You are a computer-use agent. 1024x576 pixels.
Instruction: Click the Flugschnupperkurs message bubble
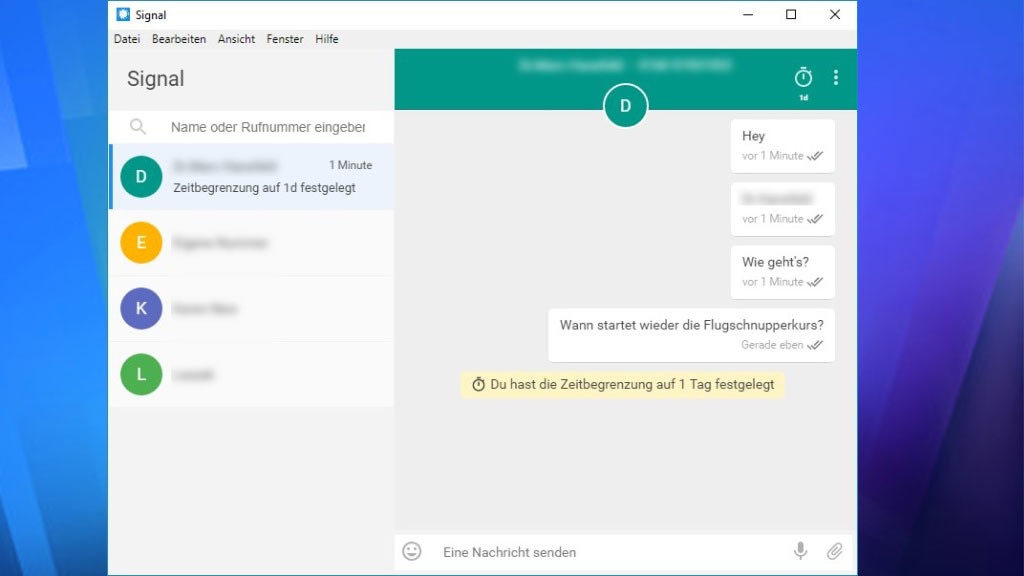coord(691,334)
